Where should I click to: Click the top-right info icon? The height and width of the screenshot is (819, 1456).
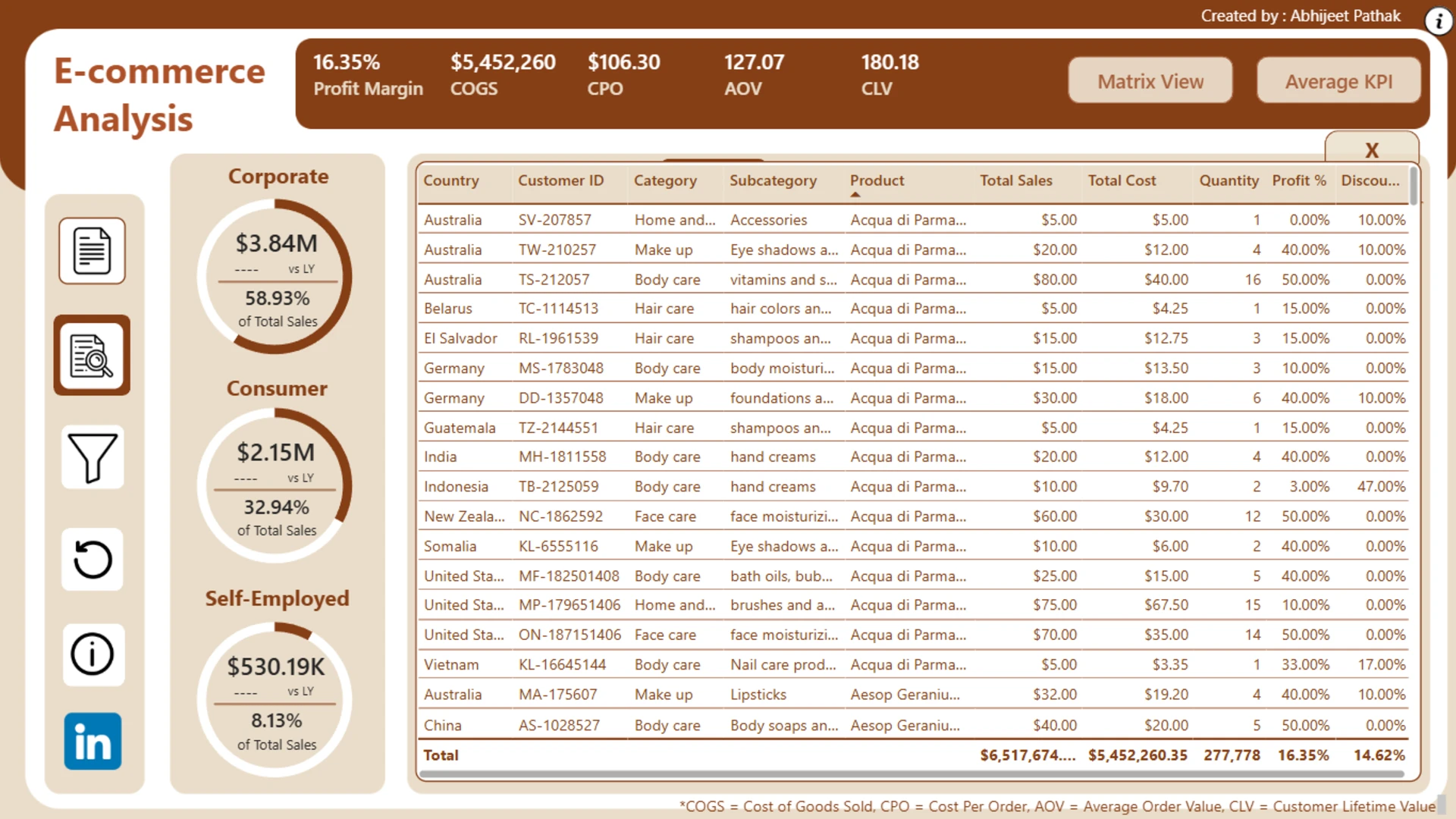(1439, 22)
